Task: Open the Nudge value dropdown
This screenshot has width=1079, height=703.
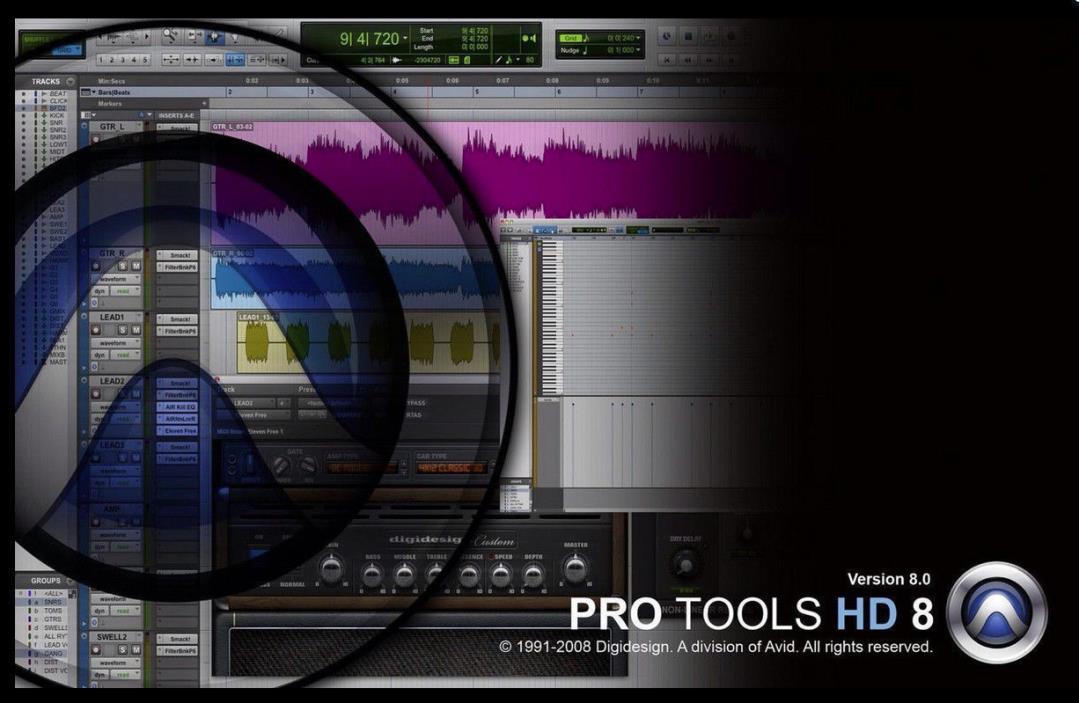Action: coord(638,50)
